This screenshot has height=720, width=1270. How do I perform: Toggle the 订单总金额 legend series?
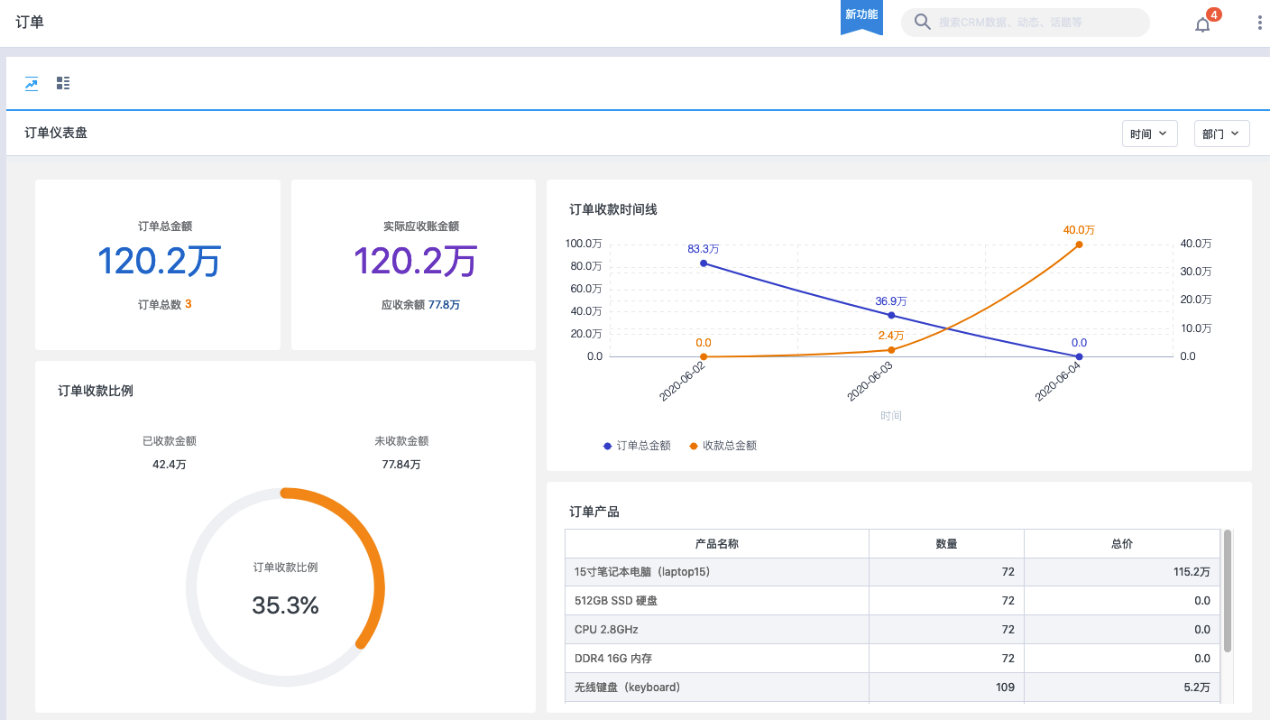pyautogui.click(x=637, y=446)
